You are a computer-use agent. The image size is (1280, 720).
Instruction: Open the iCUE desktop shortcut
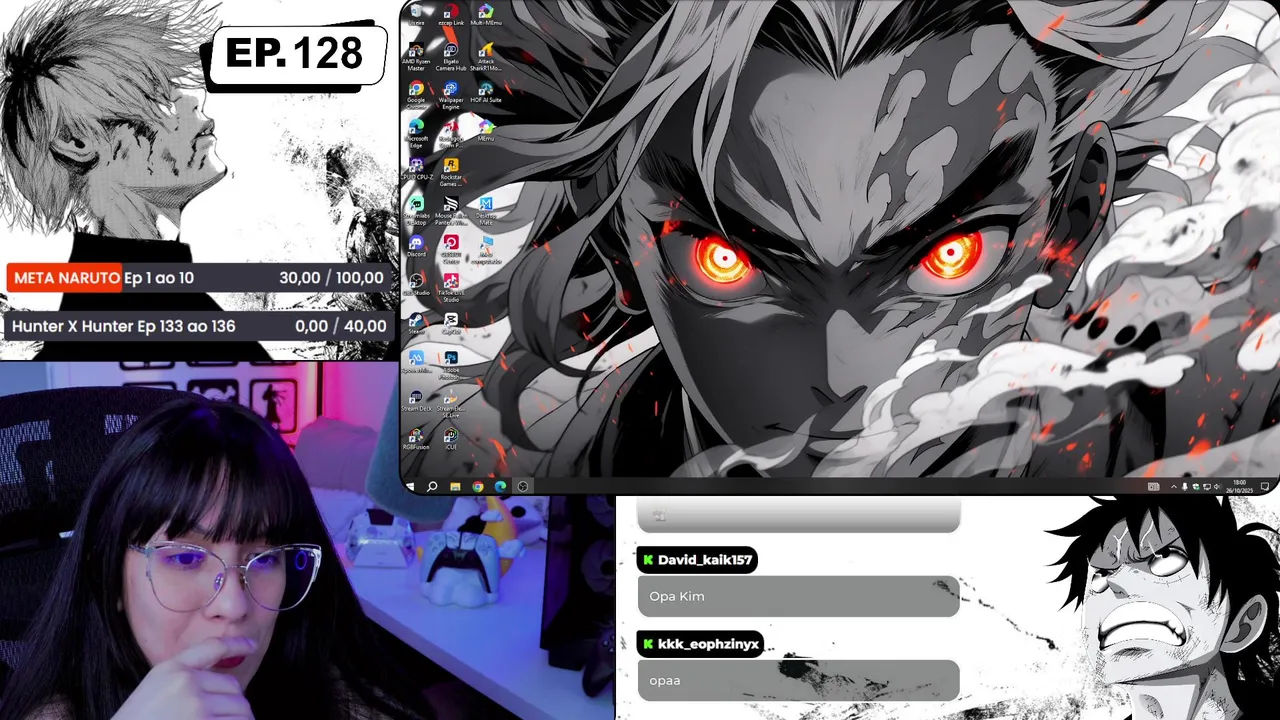[x=451, y=438]
